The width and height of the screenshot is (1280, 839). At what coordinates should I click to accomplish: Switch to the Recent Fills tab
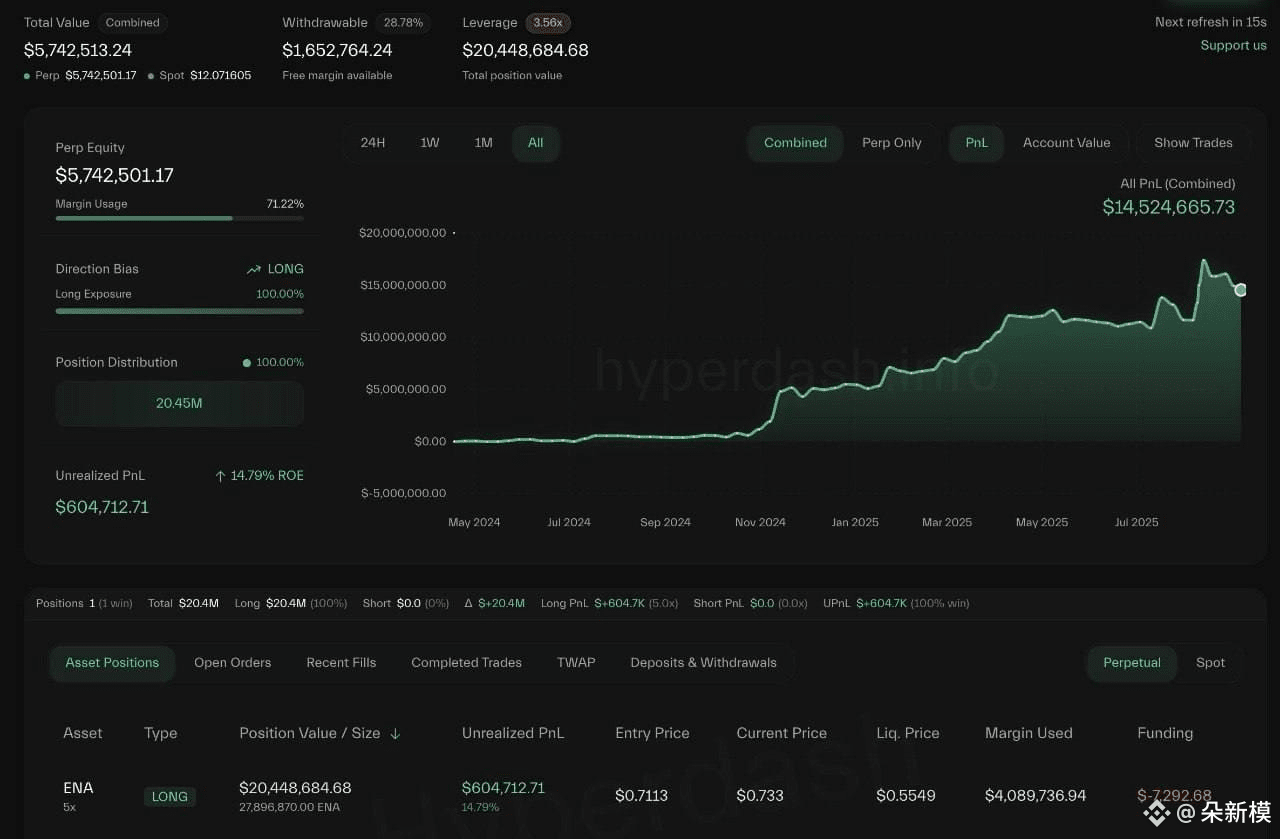(x=342, y=663)
